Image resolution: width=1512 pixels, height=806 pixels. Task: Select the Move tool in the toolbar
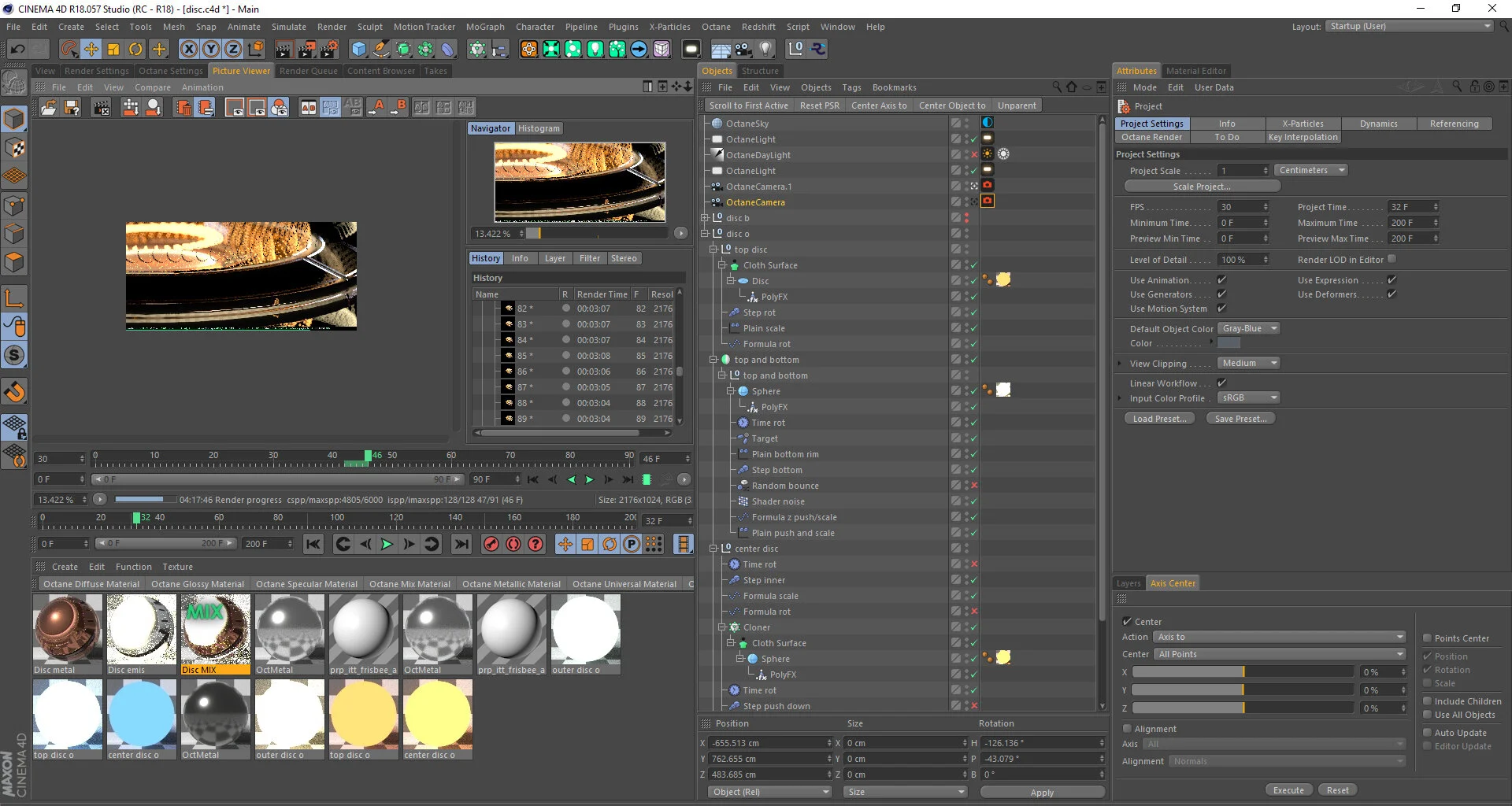(91, 49)
